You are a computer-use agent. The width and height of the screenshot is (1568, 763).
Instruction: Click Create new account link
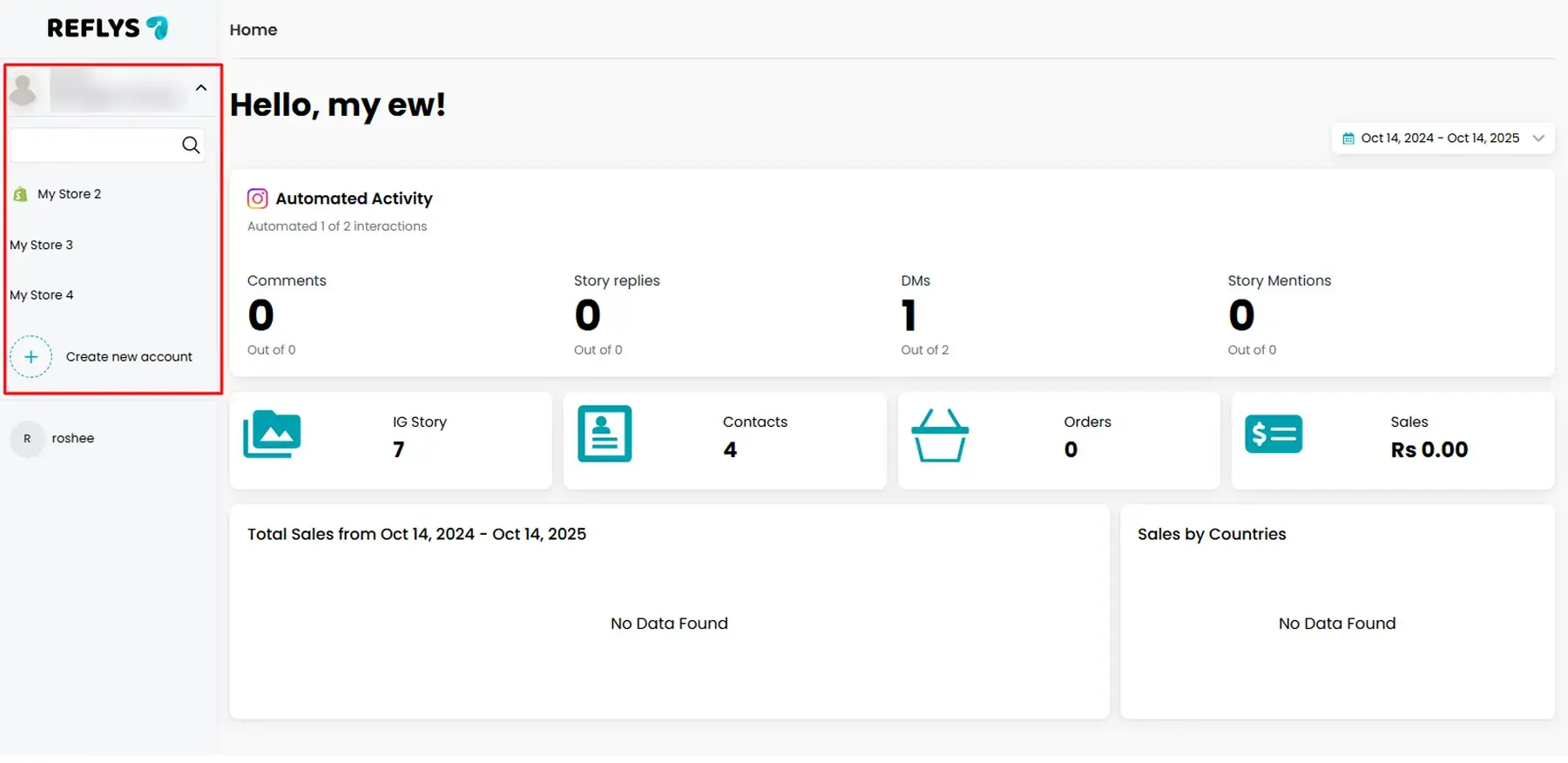[129, 357]
